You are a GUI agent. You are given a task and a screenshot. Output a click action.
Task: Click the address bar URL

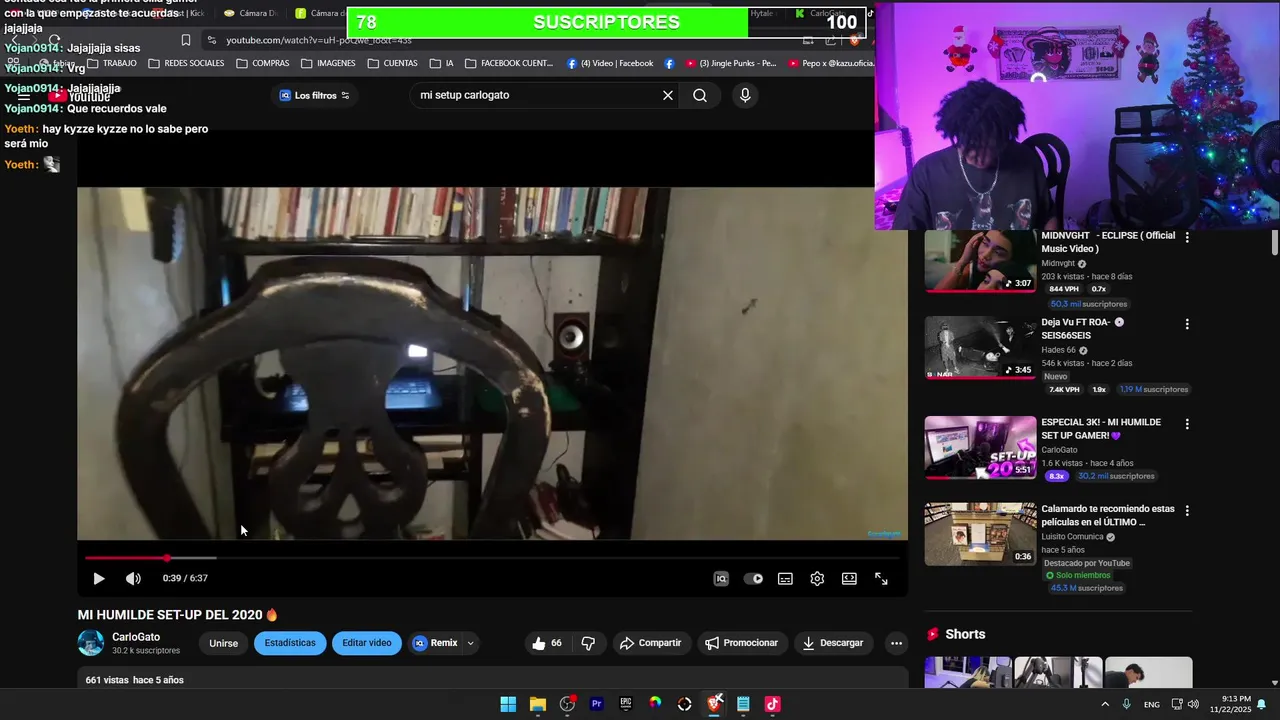318,40
